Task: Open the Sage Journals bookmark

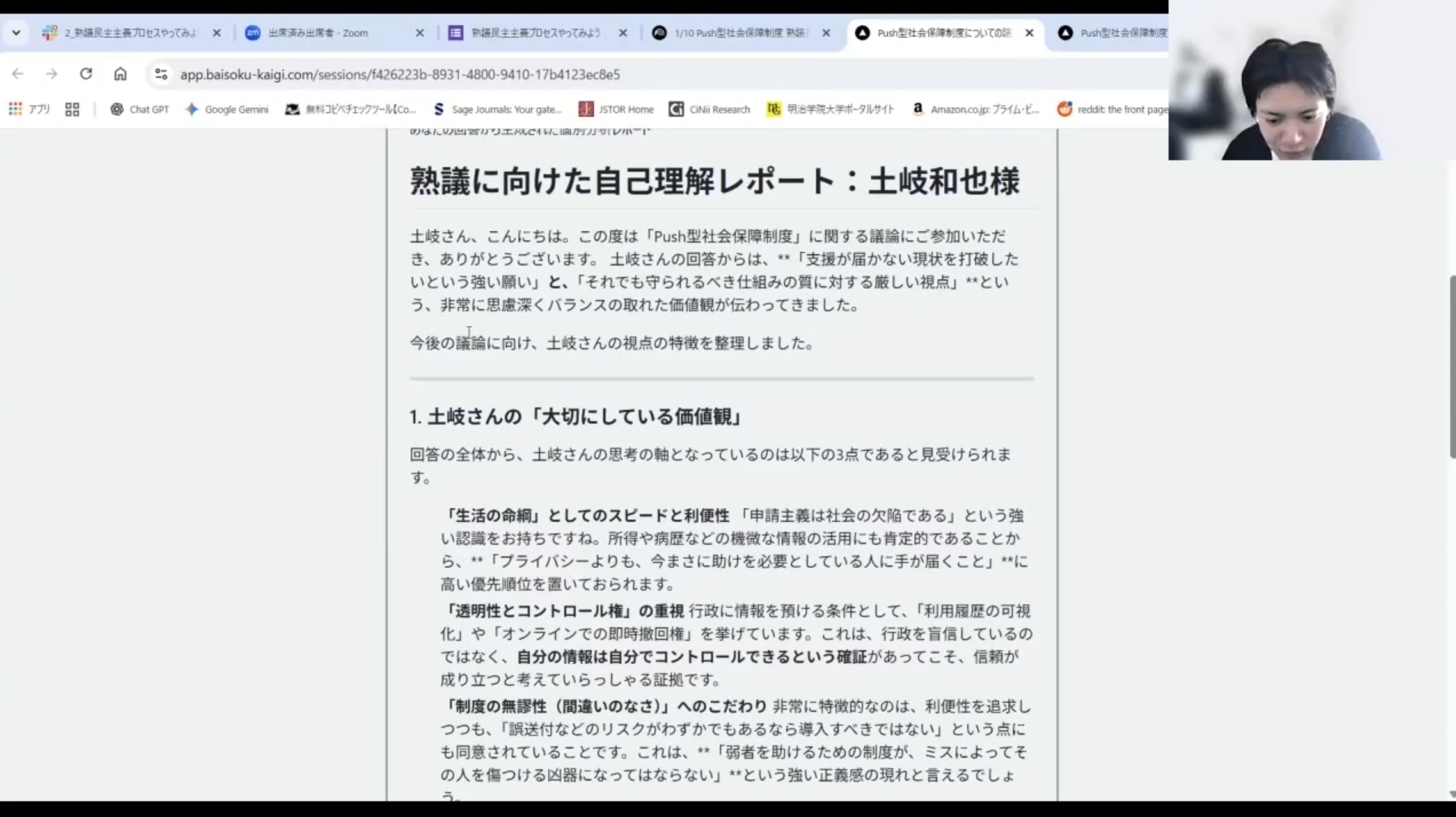Action: (497, 109)
